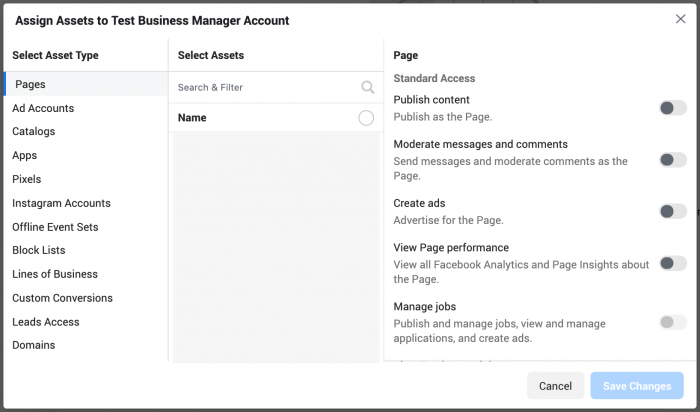Click Save Changes button
Screen dimensions: 700x412
637,386
